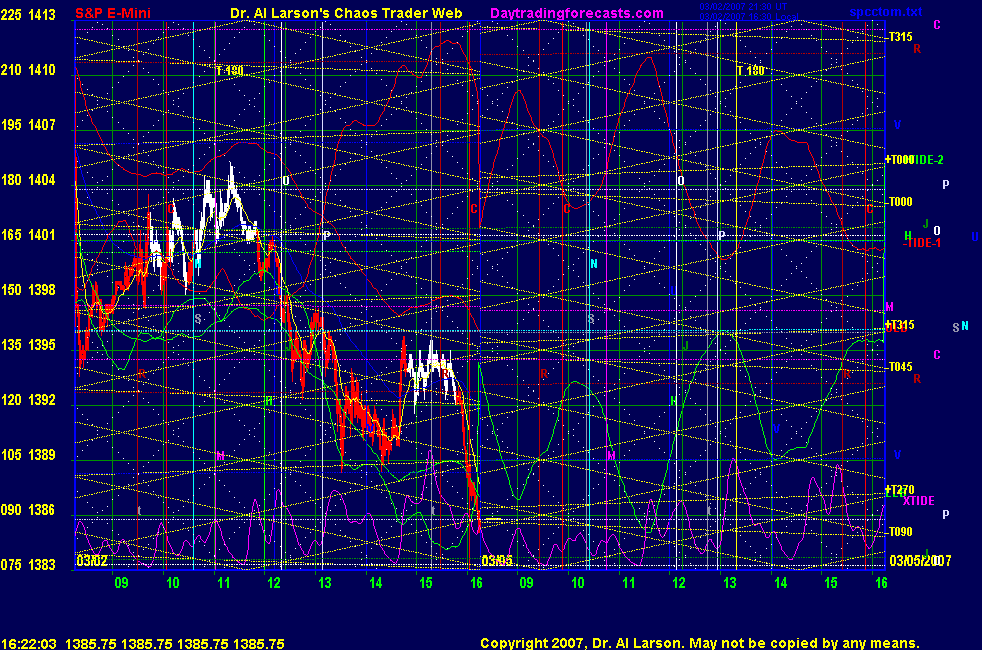982x650 pixels.
Task: Click the "090 1386" price axis label
Action: tap(28, 510)
